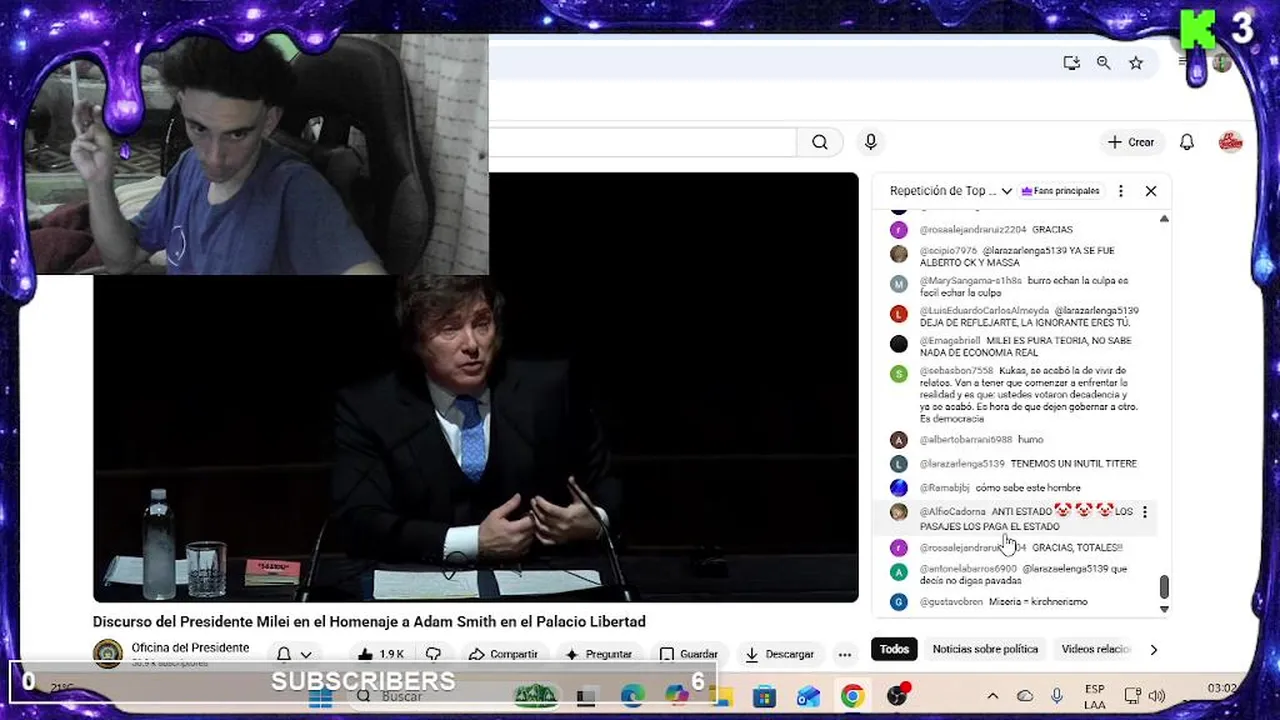Open the Oficina del Presidente channel link
1280x720 pixels.
click(x=190, y=648)
